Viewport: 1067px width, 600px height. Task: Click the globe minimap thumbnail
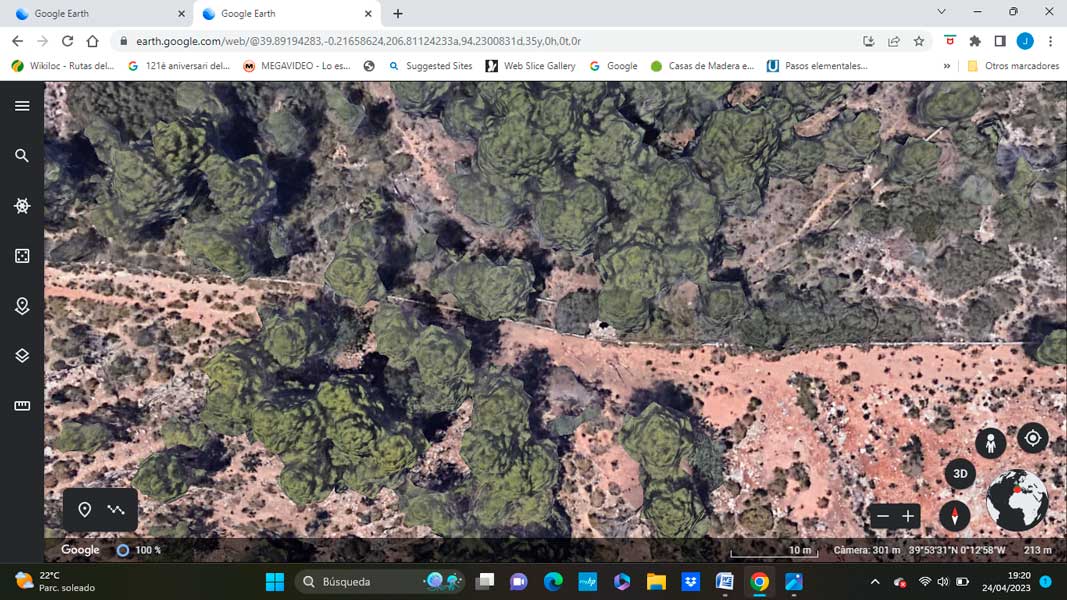1017,500
